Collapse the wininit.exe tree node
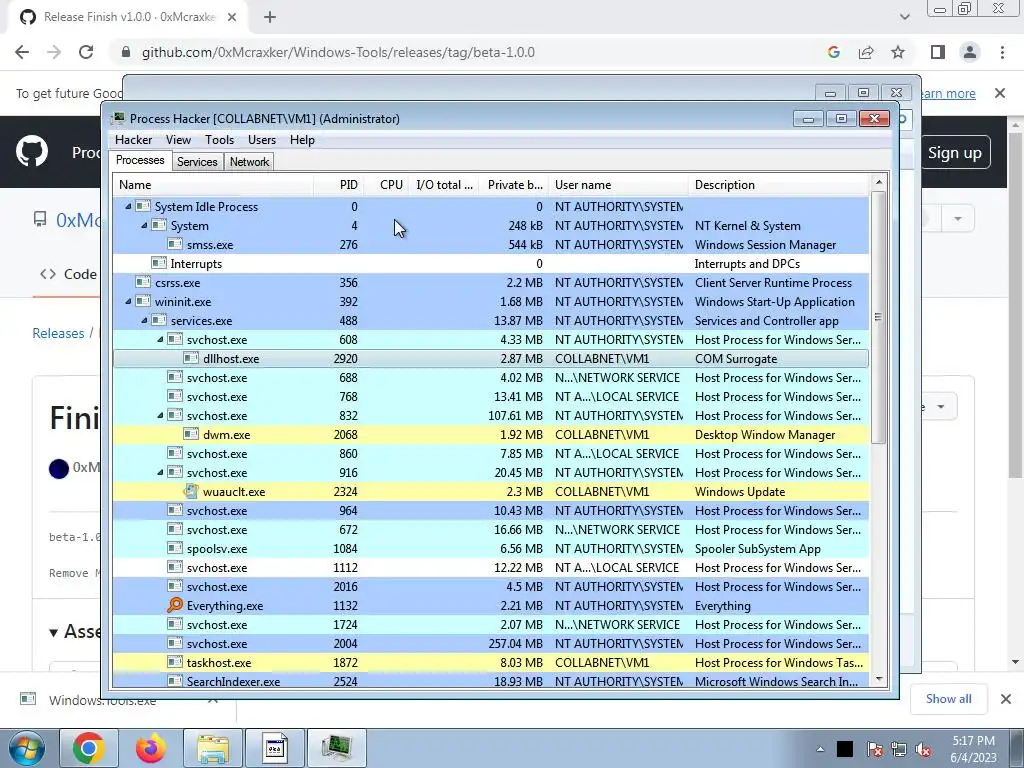Screen dimensions: 1024x768 pos(128,302)
